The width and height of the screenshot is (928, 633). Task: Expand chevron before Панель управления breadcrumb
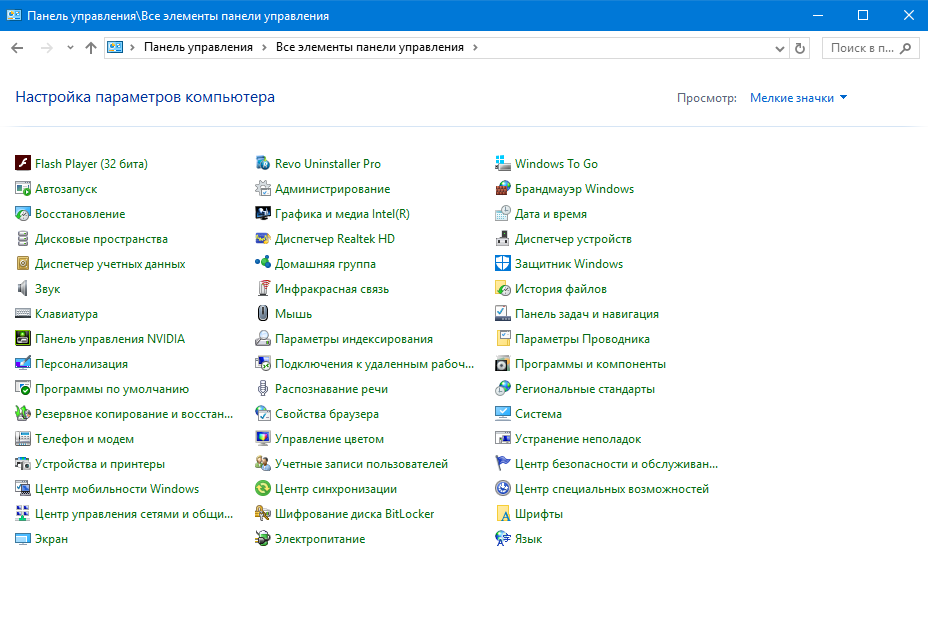tap(132, 47)
